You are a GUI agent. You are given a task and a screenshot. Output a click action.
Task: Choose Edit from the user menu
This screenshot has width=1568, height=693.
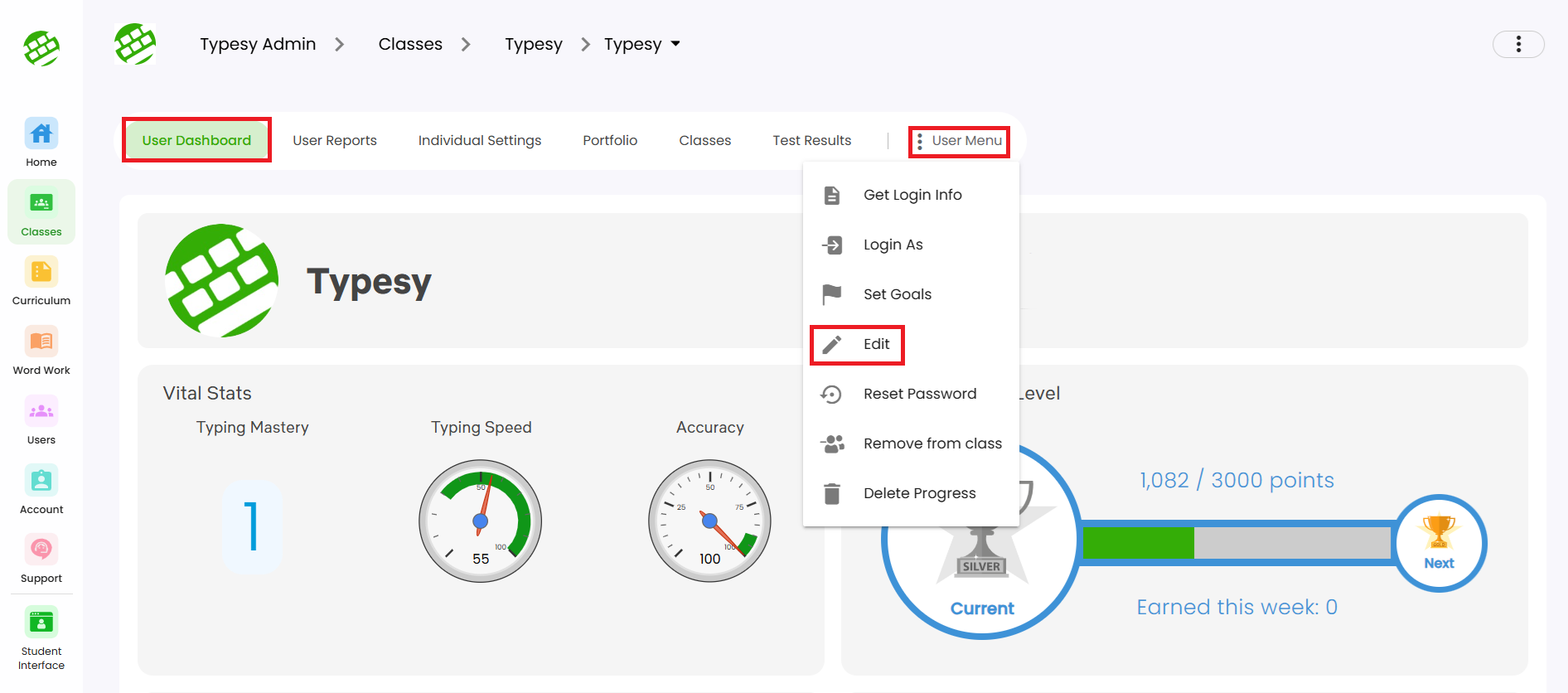(x=911, y=344)
